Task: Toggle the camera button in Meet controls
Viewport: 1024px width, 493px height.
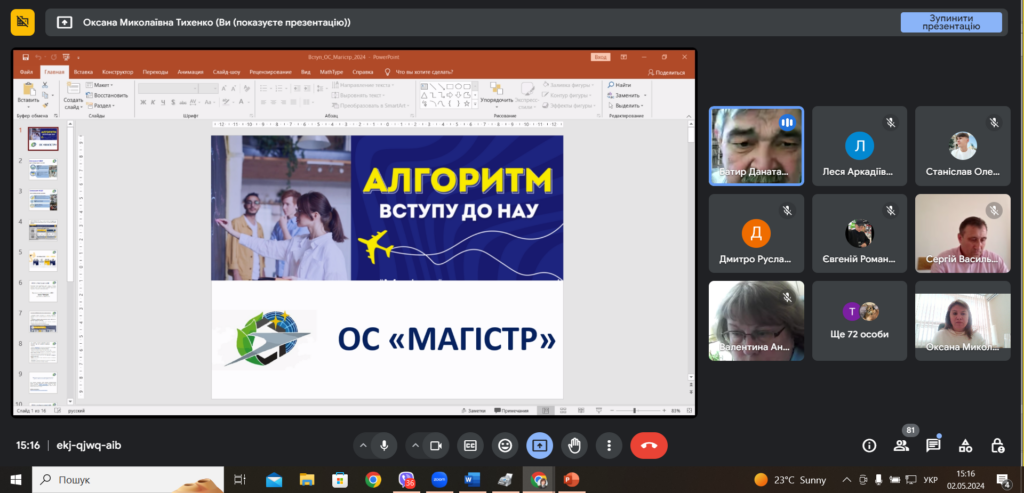Action: point(436,445)
